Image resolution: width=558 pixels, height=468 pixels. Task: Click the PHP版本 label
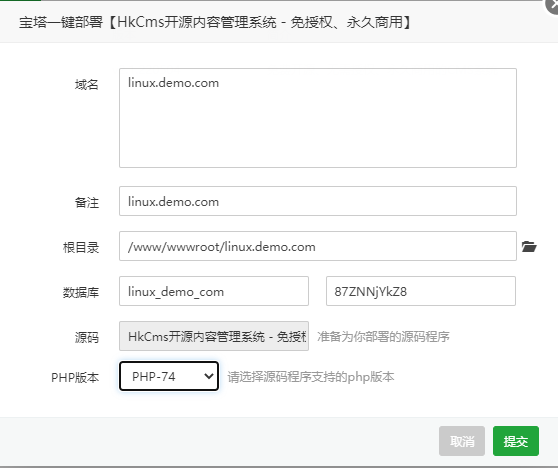[x=75, y=378]
